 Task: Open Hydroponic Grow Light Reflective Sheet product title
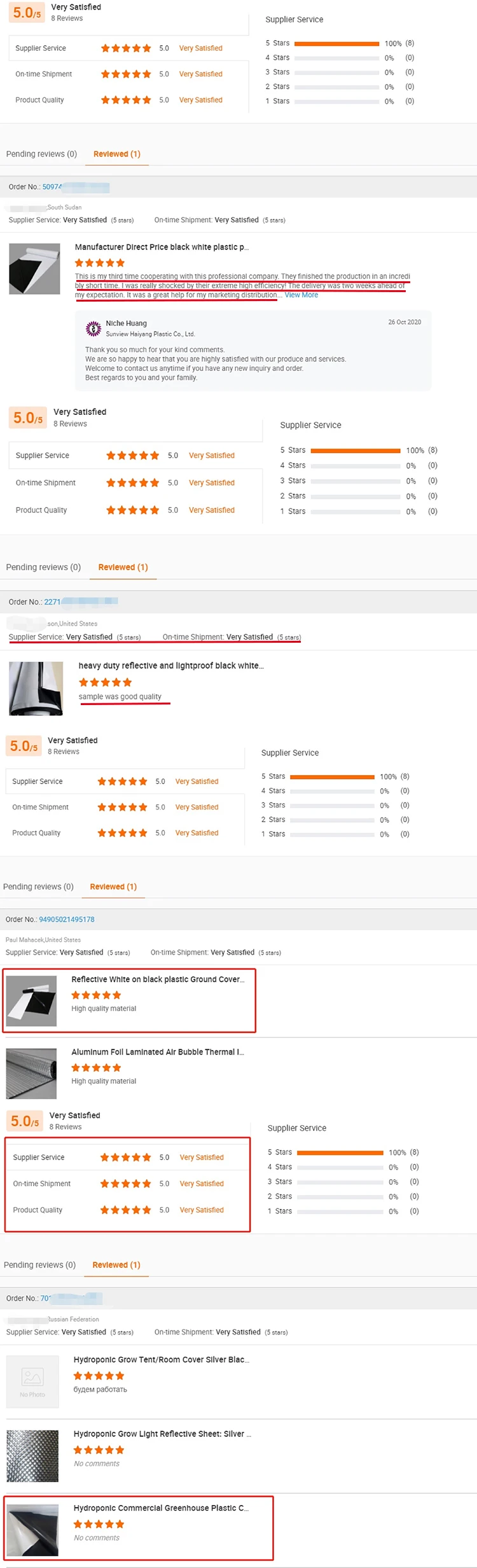pyautogui.click(x=162, y=1434)
